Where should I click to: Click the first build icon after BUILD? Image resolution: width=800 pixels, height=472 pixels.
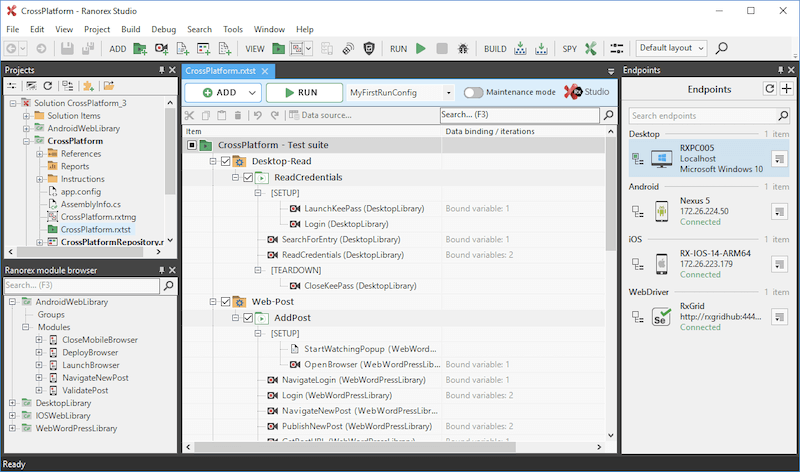pos(520,48)
